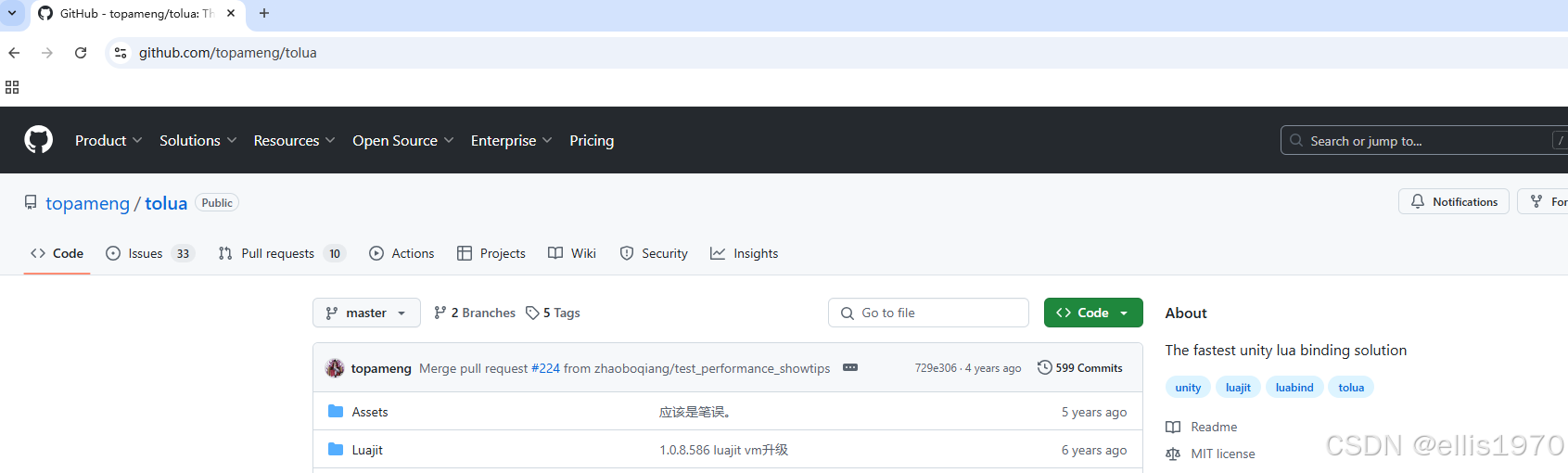Expand the Open Source menu
This screenshot has height=473, width=1568.
point(403,140)
